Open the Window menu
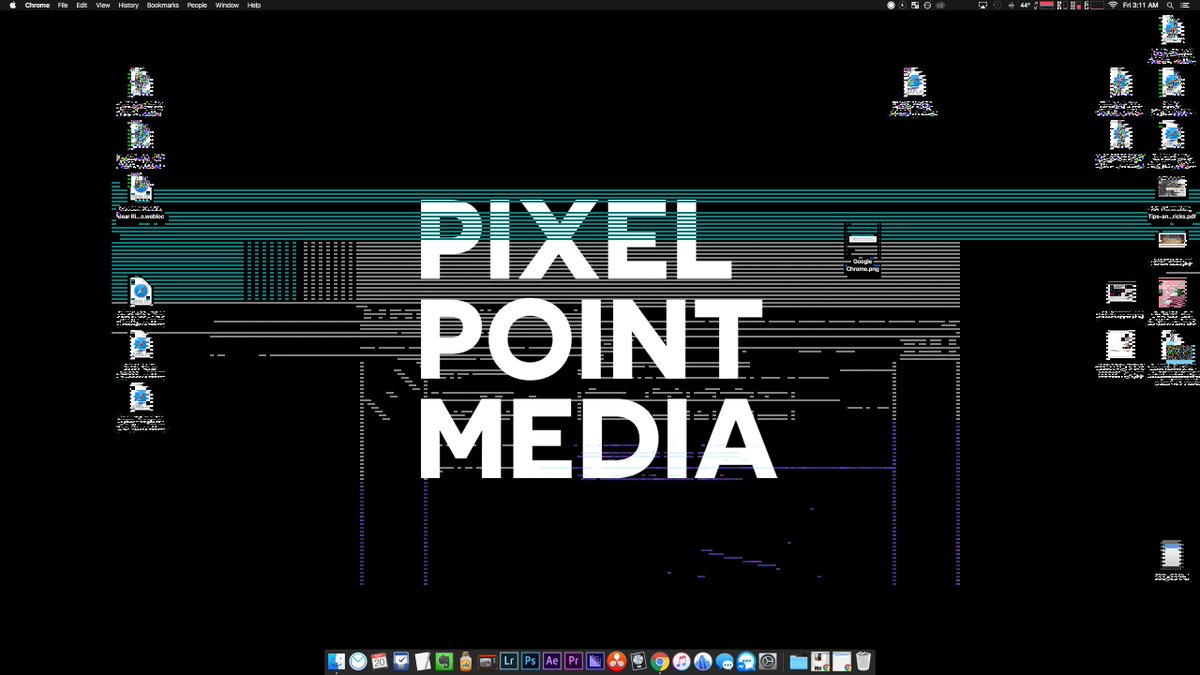This screenshot has height=675, width=1200. [x=227, y=5]
